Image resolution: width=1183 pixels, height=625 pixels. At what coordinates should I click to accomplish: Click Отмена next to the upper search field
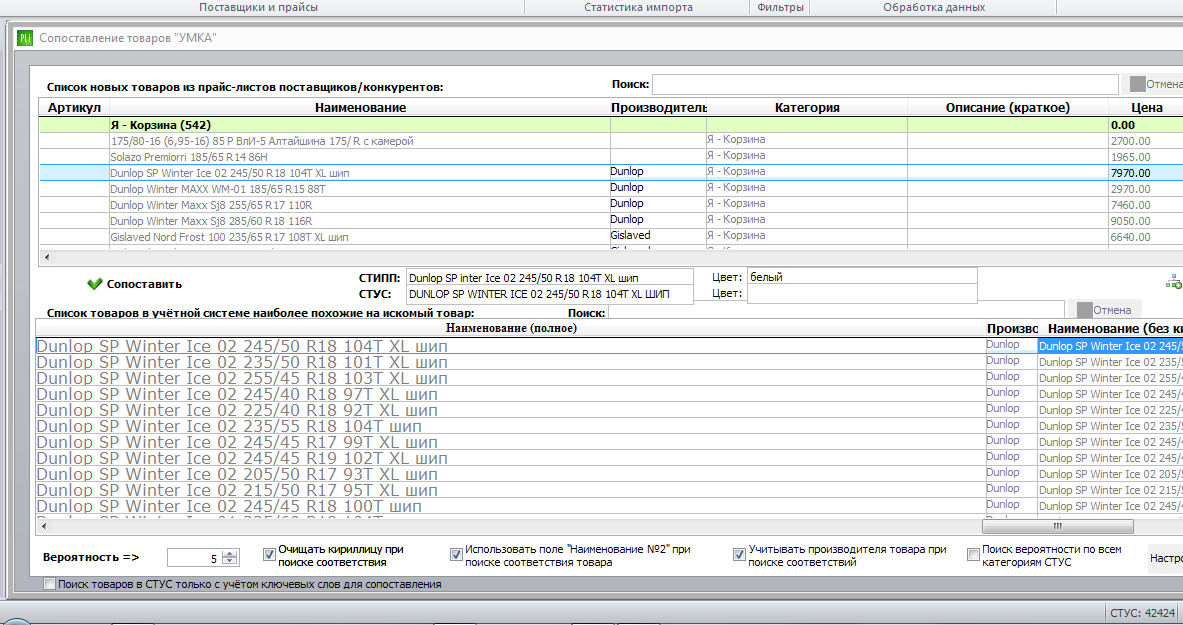[x=1155, y=84]
